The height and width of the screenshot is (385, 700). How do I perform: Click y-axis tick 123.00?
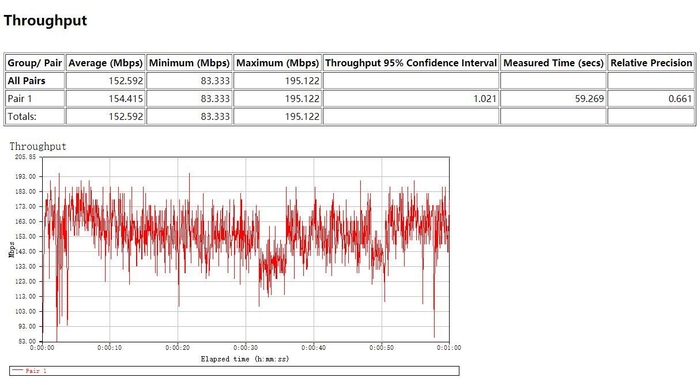point(25,281)
